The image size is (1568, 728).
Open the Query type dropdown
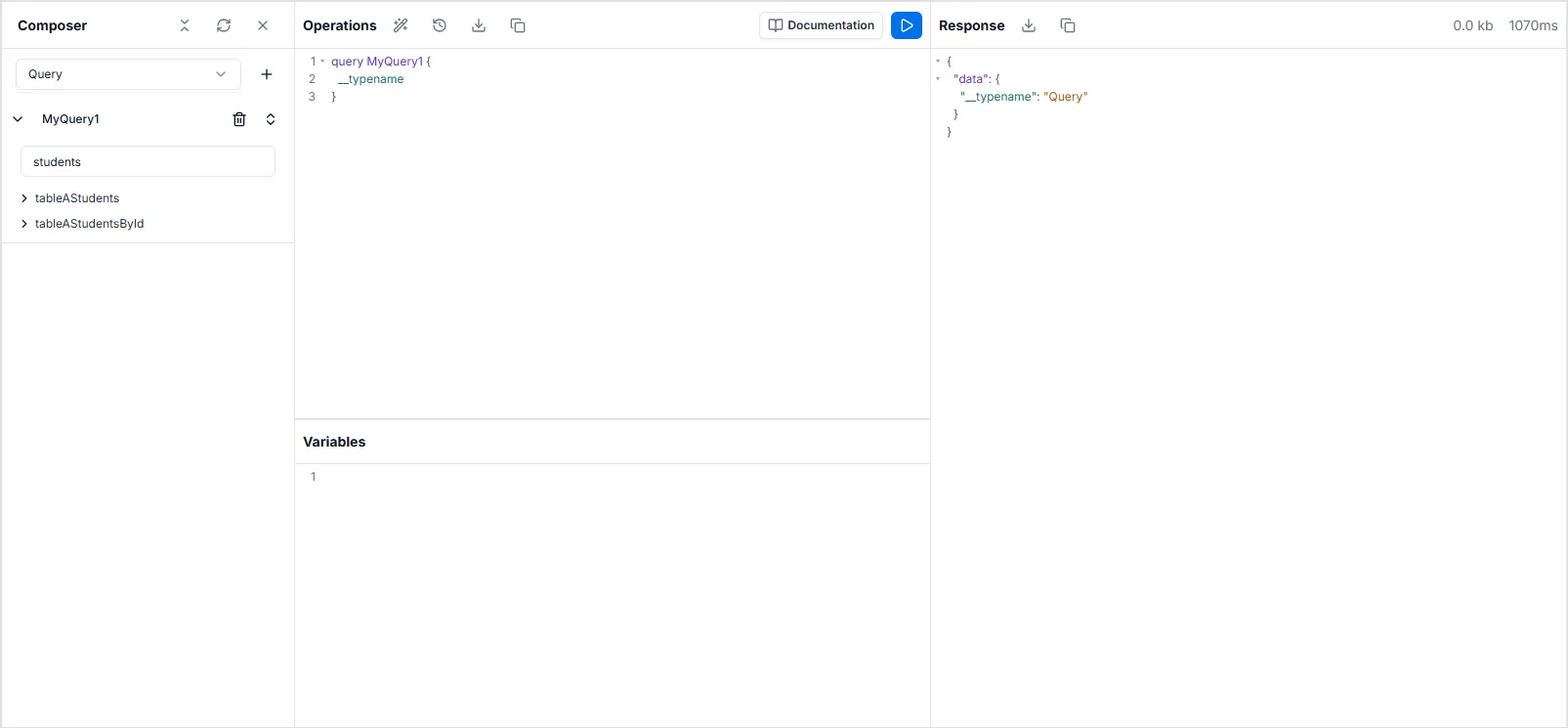pyautogui.click(x=128, y=74)
